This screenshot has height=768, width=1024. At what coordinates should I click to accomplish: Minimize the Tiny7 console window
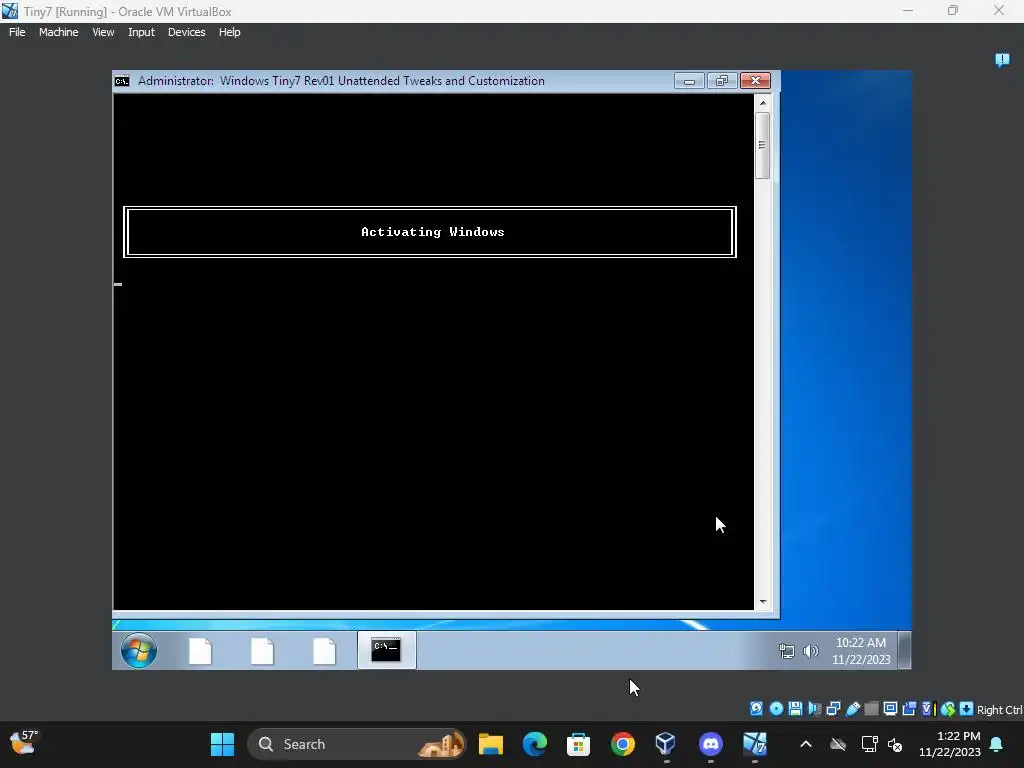click(689, 81)
